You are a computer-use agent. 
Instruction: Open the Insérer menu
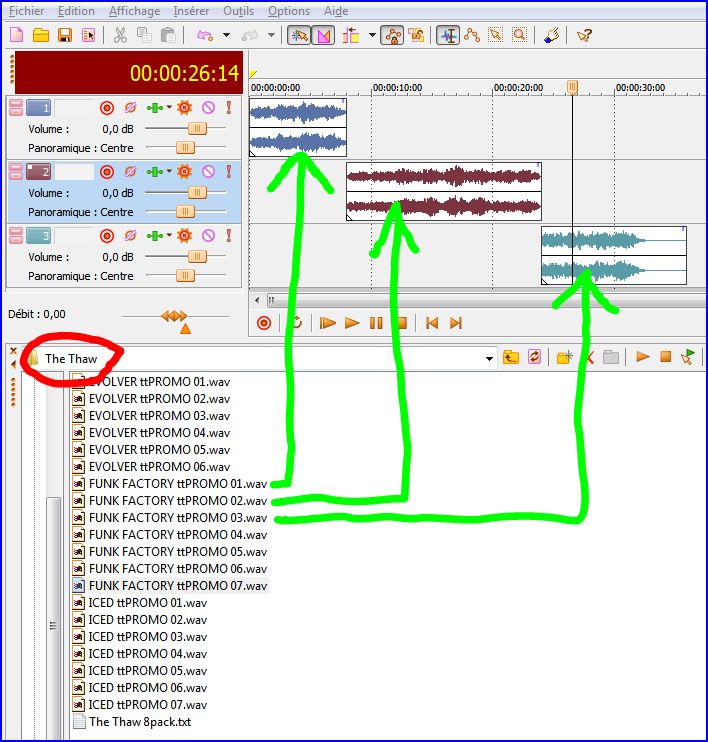(x=191, y=11)
